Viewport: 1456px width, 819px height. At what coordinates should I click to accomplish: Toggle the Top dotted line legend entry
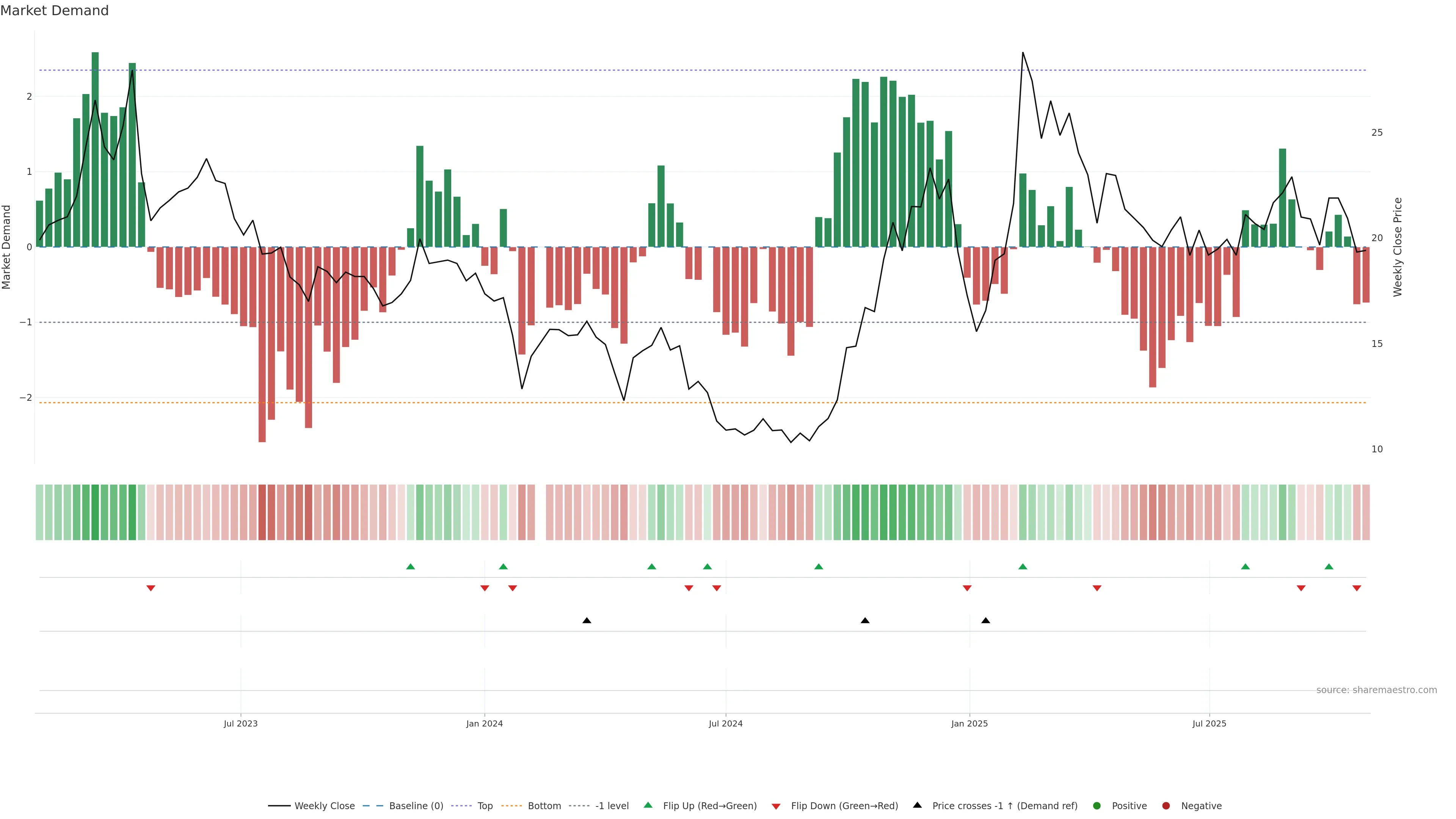[x=485, y=806]
